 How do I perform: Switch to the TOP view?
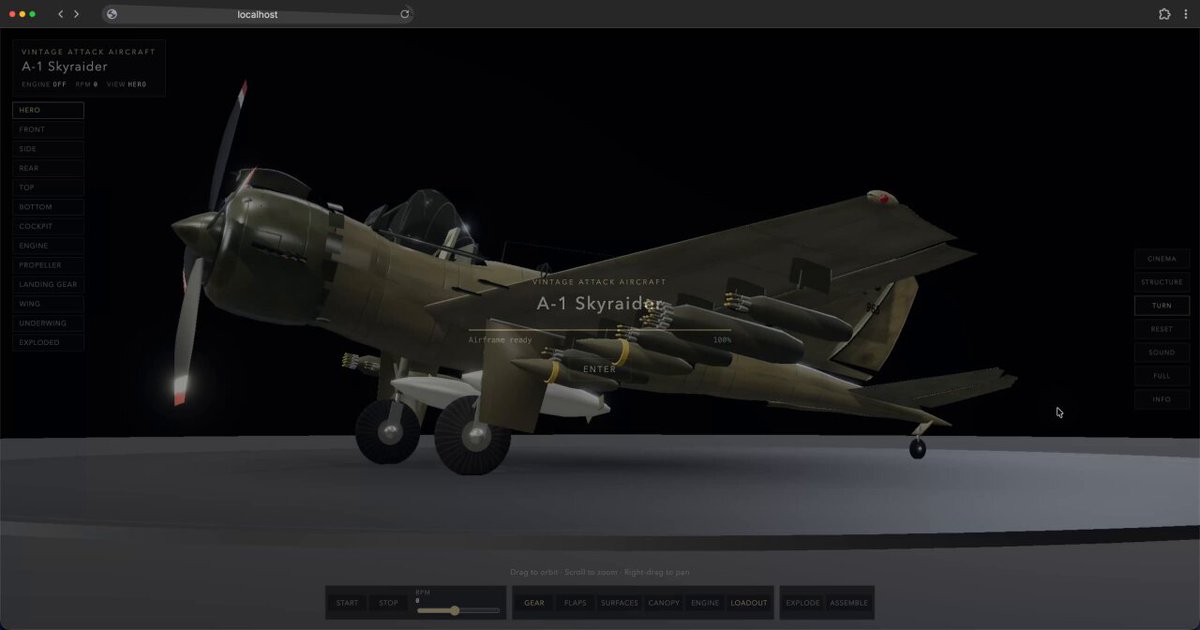48,187
